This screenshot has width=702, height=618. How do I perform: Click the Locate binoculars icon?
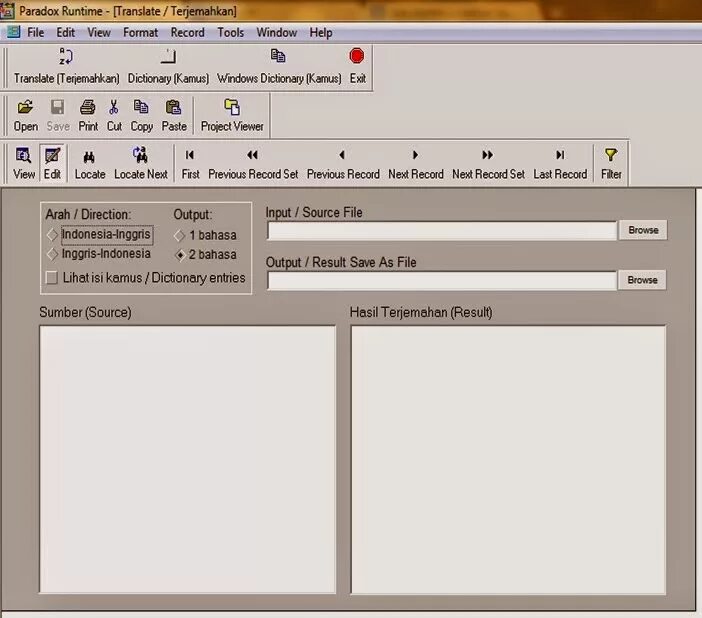pyautogui.click(x=89, y=157)
